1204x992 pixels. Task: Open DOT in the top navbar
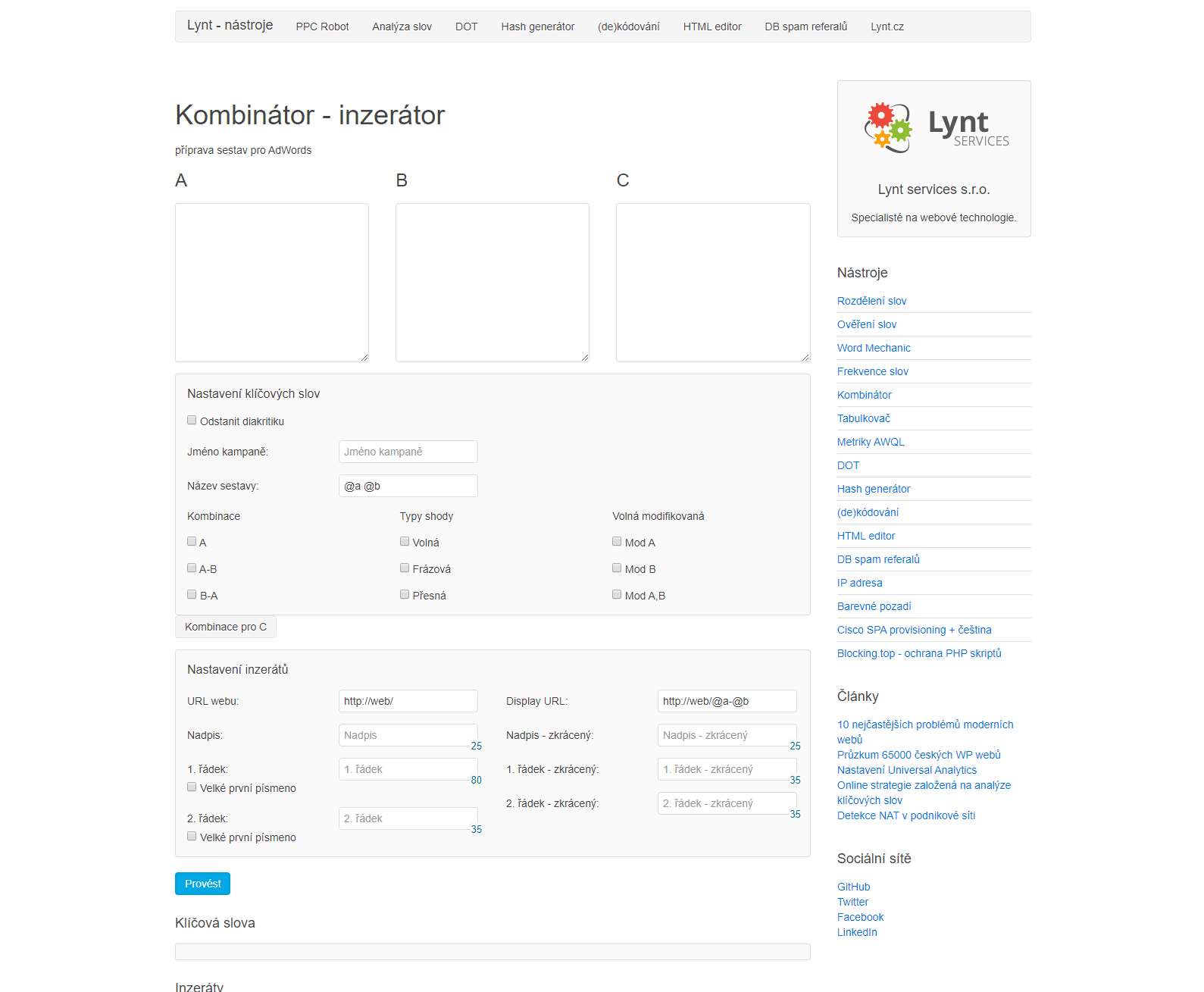coord(466,27)
